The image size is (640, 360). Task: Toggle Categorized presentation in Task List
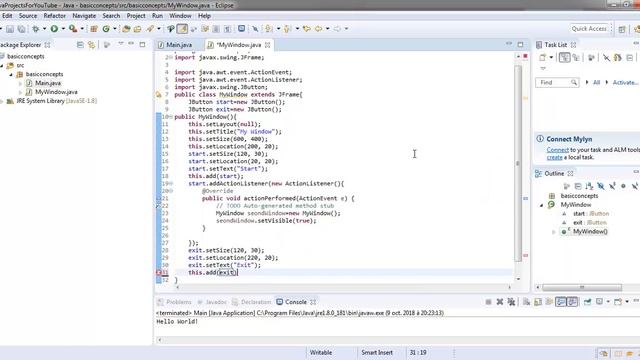(564, 58)
